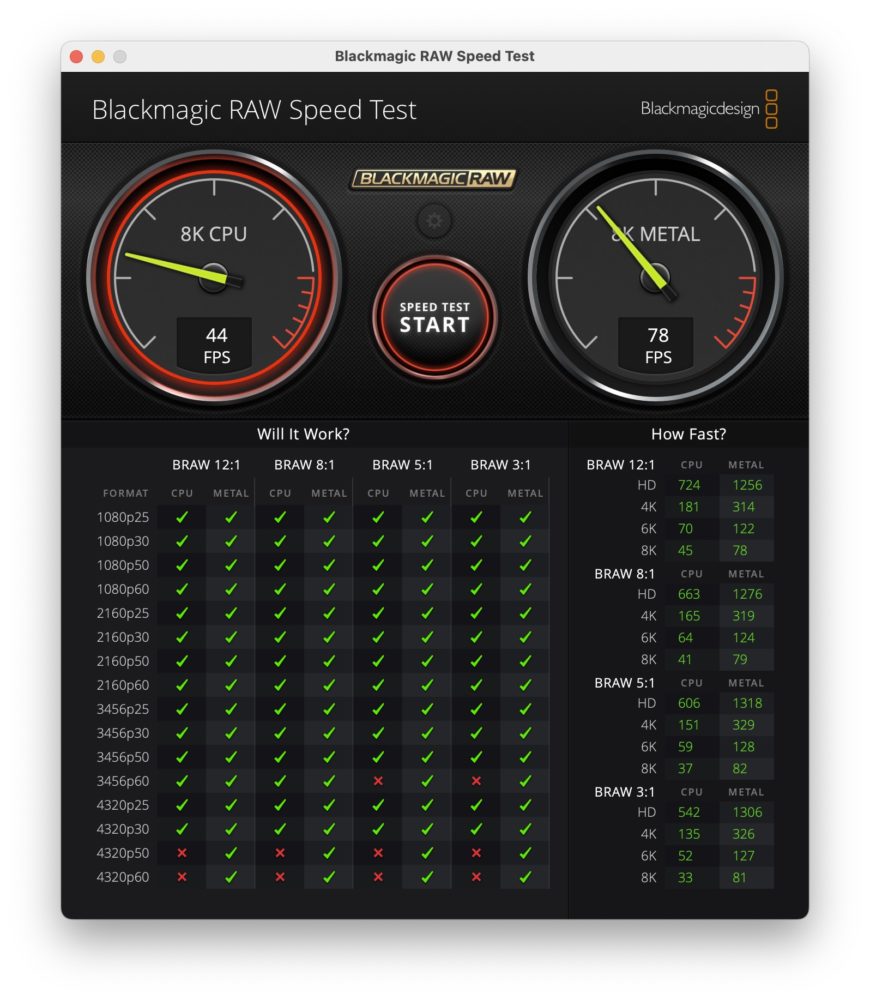The image size is (870, 1000).
Task: Click checkmark for 2160p25 BRAW 5:1 CPU
Action: coord(378,613)
